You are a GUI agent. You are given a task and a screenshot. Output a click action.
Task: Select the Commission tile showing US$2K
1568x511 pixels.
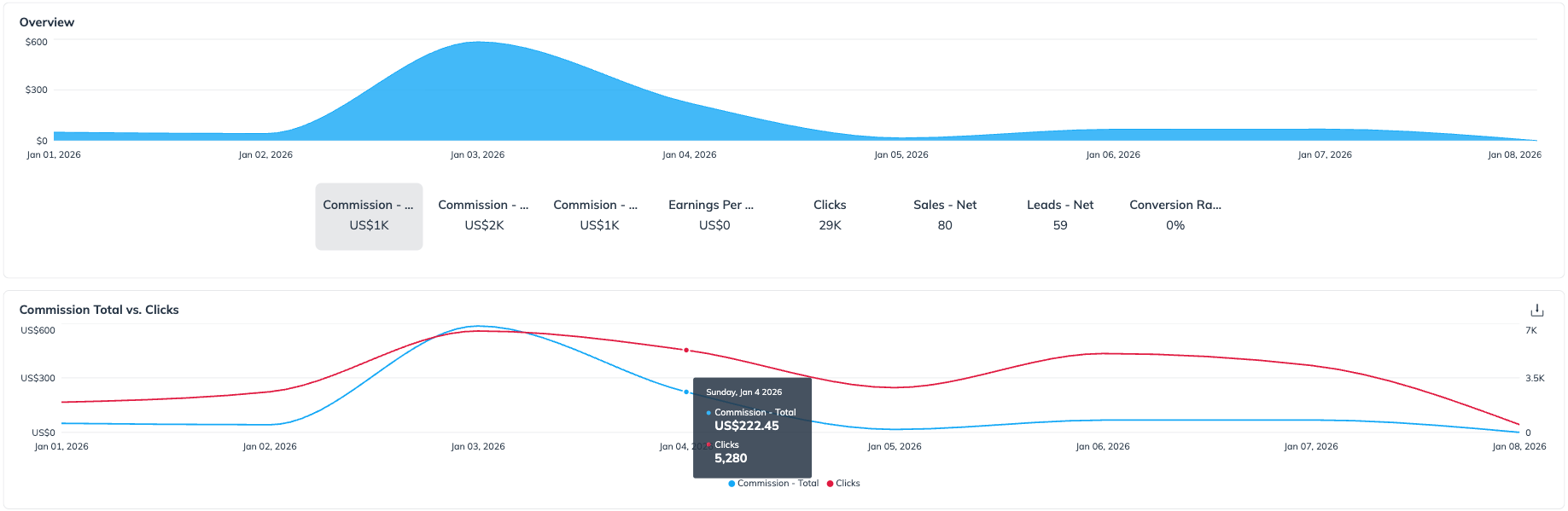pyautogui.click(x=484, y=216)
